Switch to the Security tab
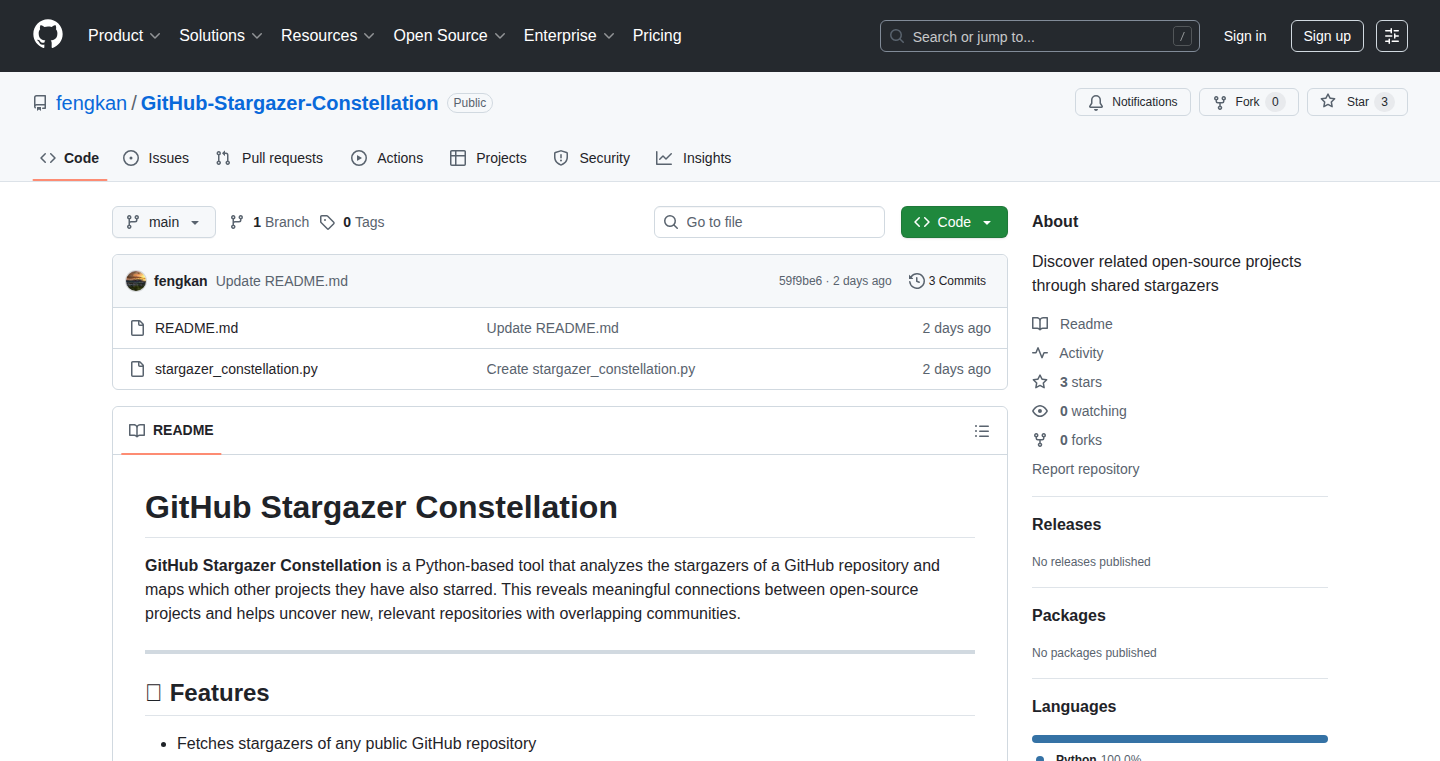This screenshot has height=761, width=1440. [592, 158]
